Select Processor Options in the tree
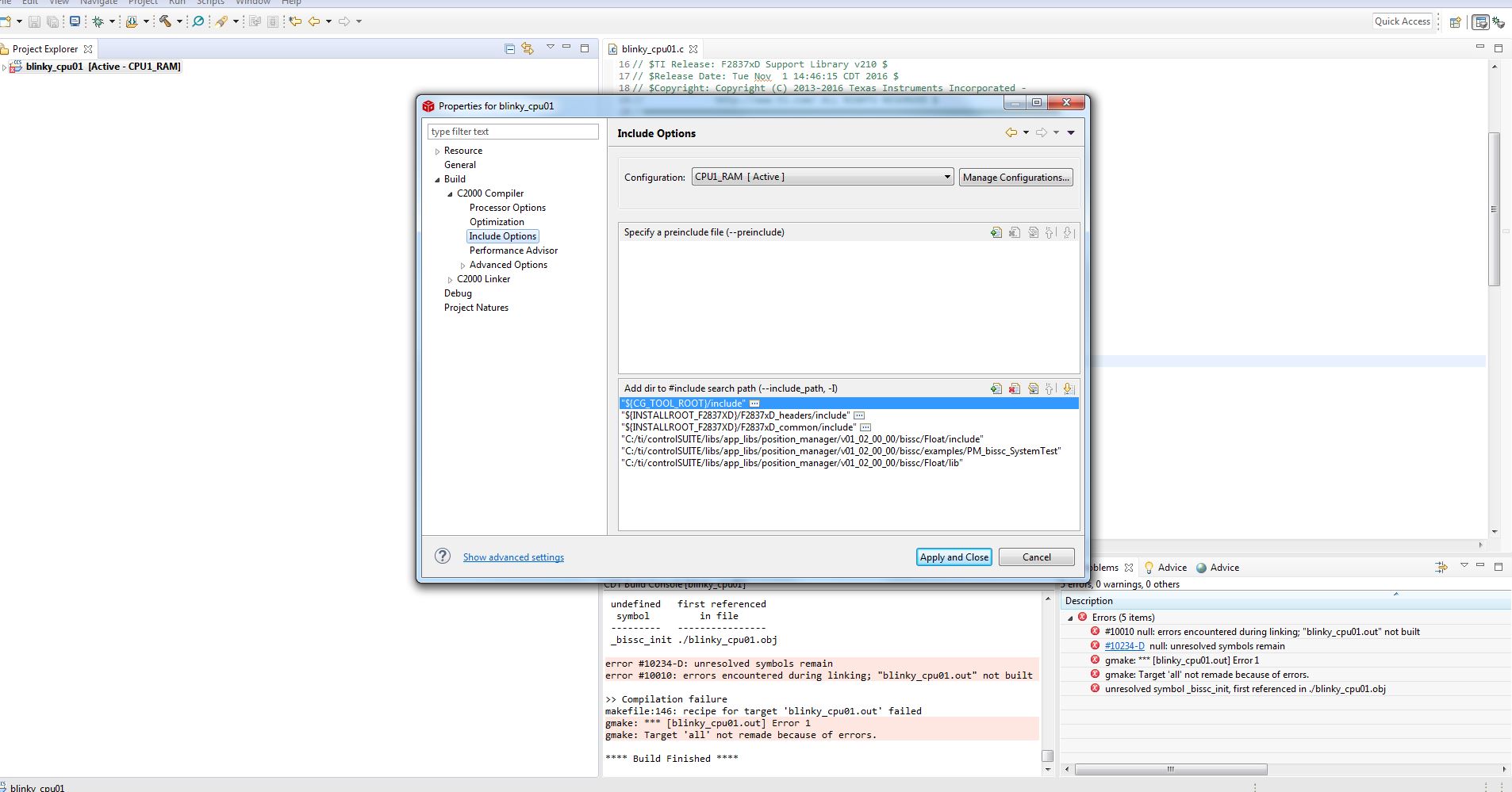This screenshot has height=792, width=1512. tap(508, 208)
